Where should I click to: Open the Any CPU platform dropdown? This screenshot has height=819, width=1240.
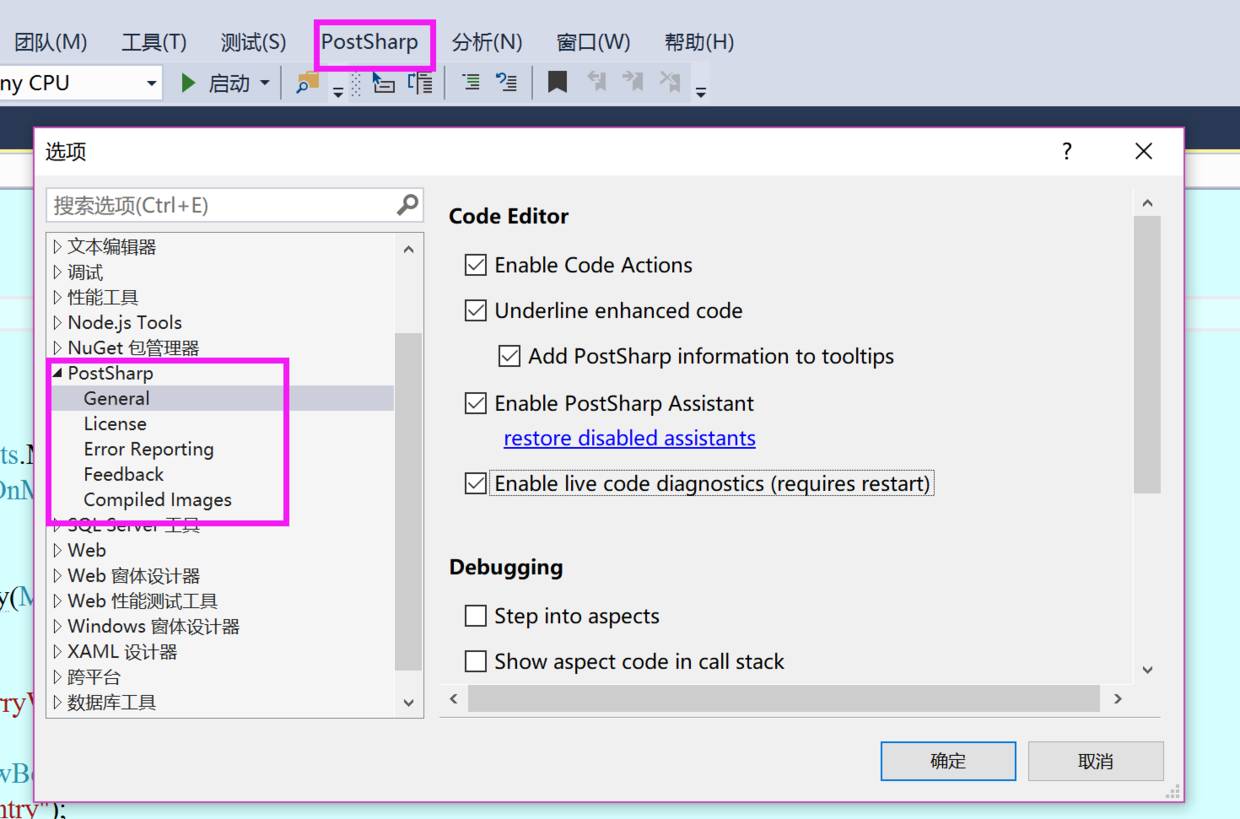[x=152, y=84]
